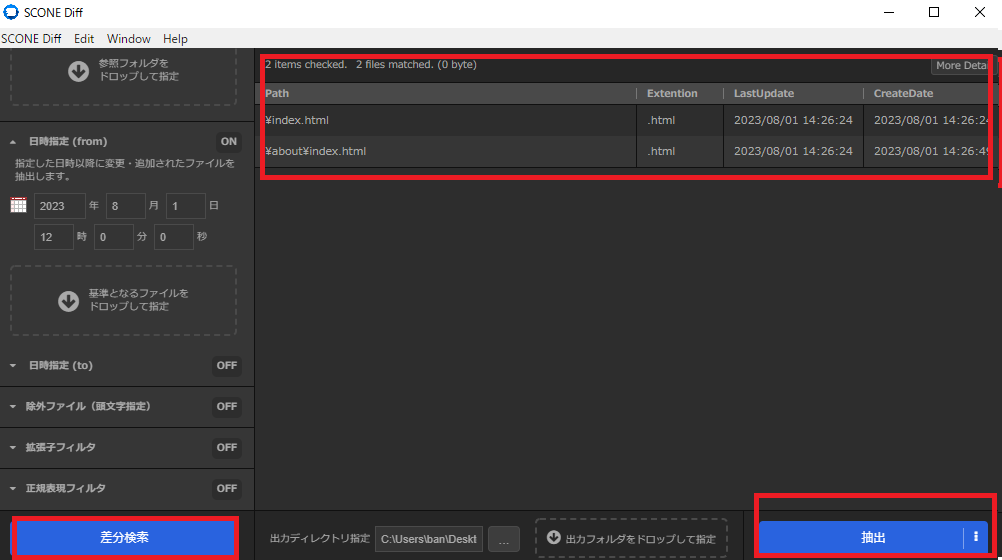The width and height of the screenshot is (1002, 560).
Task: Collapse the 日時指定 (from) section
Action: (x=15, y=142)
